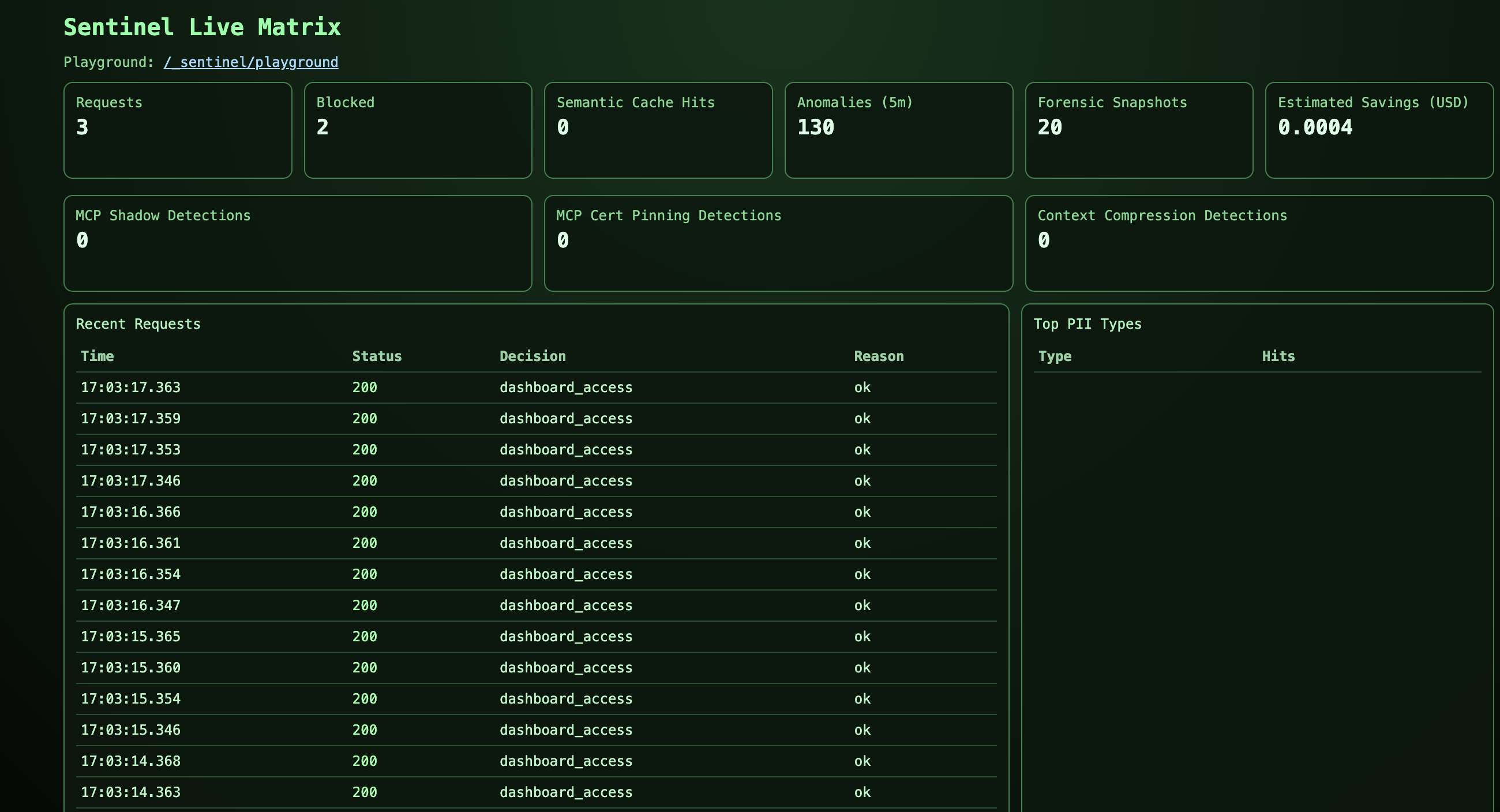Sort by the Time column header
The image size is (1500, 812).
click(97, 356)
